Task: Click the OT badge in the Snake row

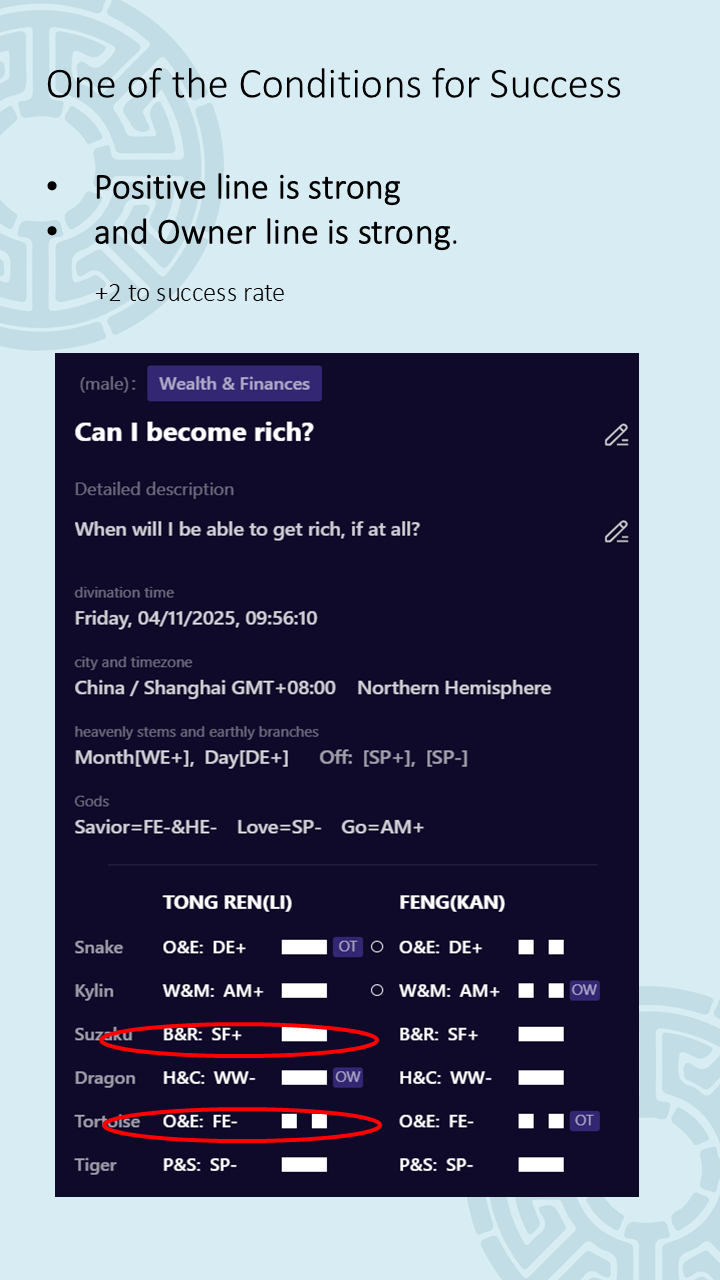Action: (348, 947)
